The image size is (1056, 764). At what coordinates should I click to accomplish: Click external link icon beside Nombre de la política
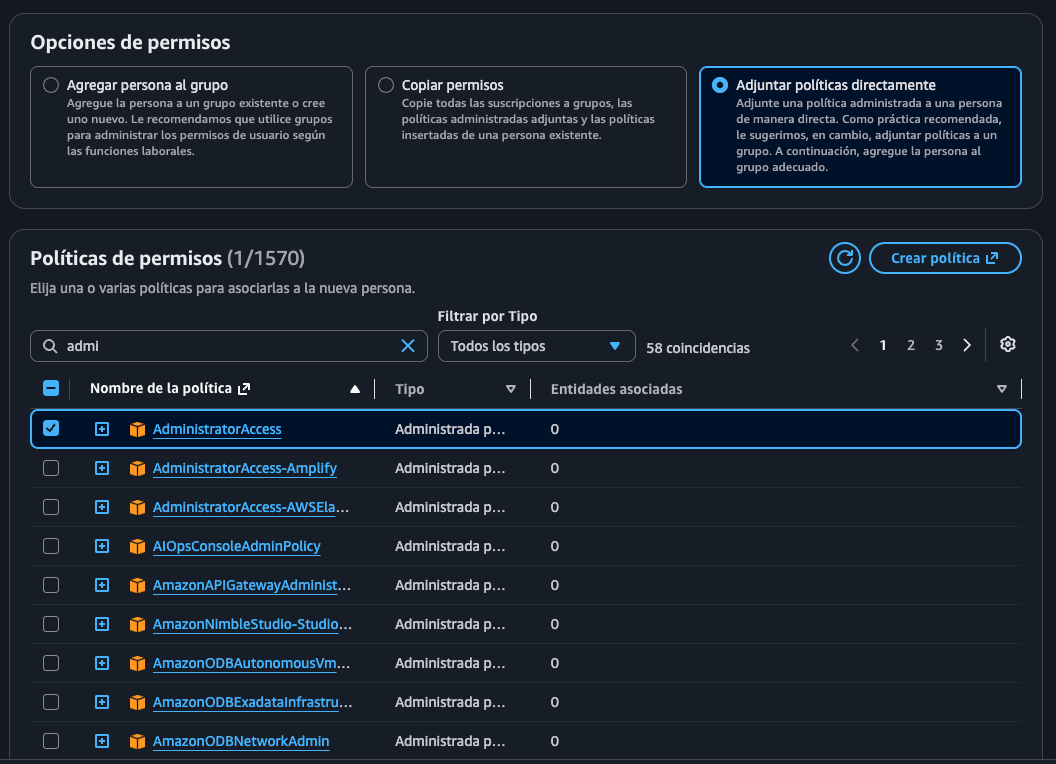244,389
